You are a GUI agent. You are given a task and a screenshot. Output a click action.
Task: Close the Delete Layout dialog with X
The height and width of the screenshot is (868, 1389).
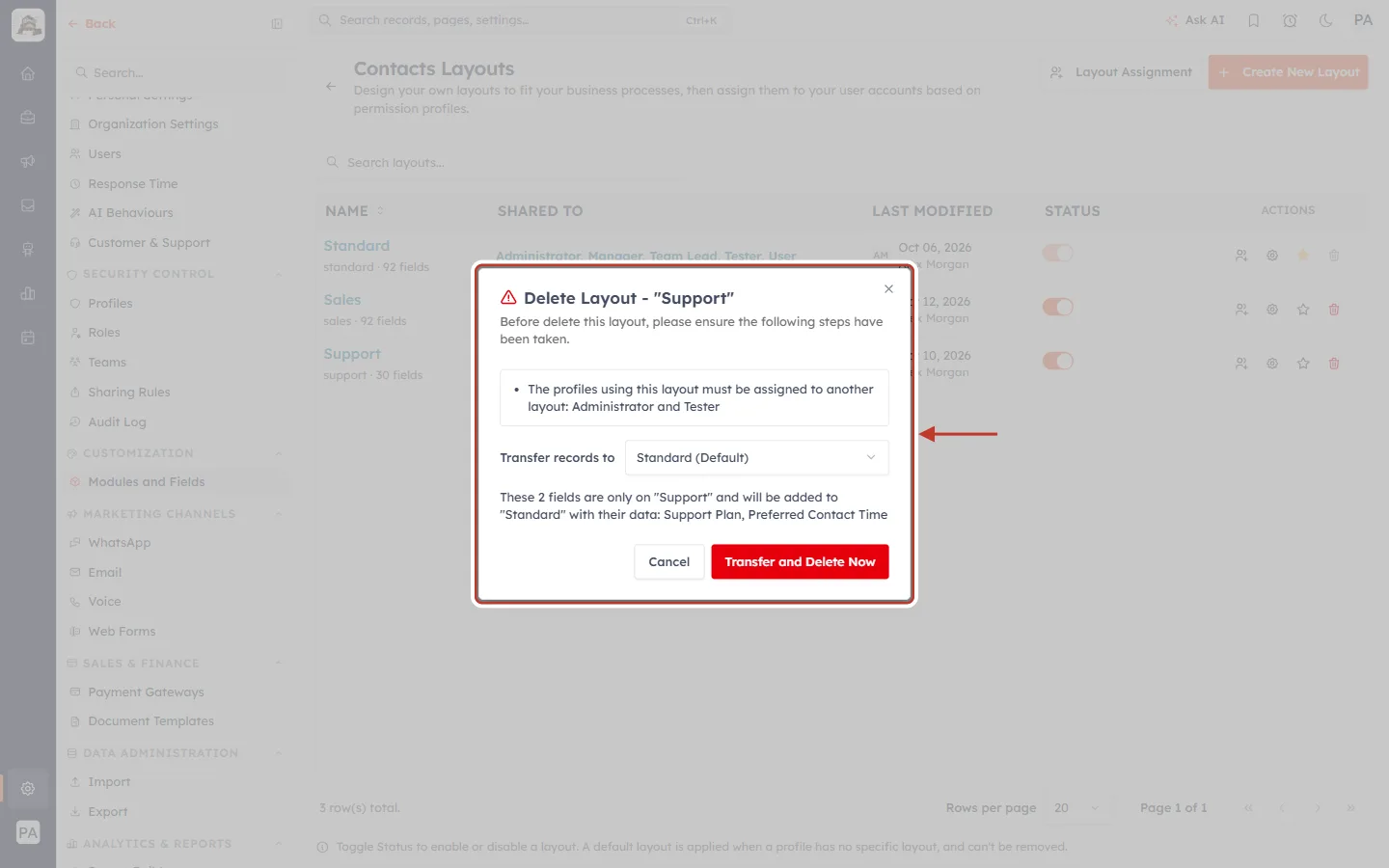[888, 289]
